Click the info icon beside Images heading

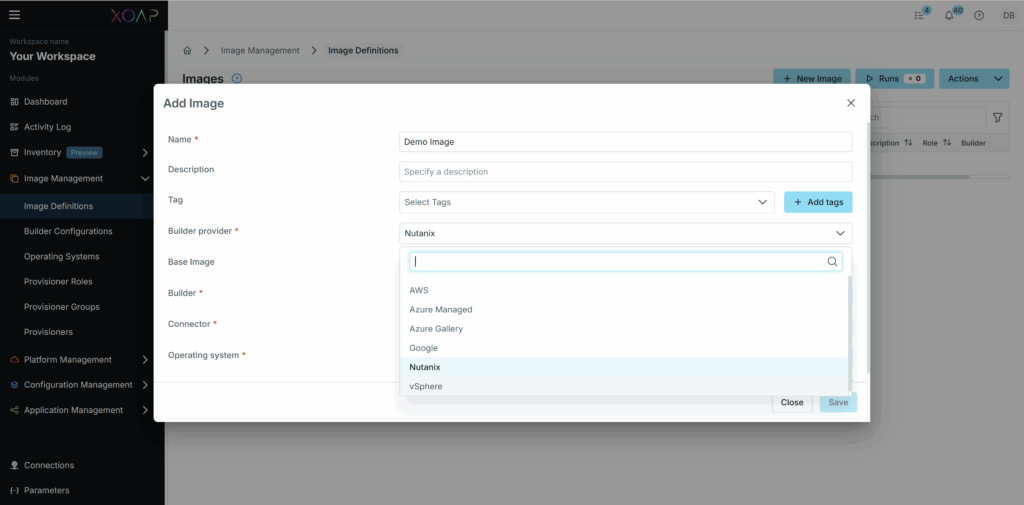pyautogui.click(x=237, y=78)
